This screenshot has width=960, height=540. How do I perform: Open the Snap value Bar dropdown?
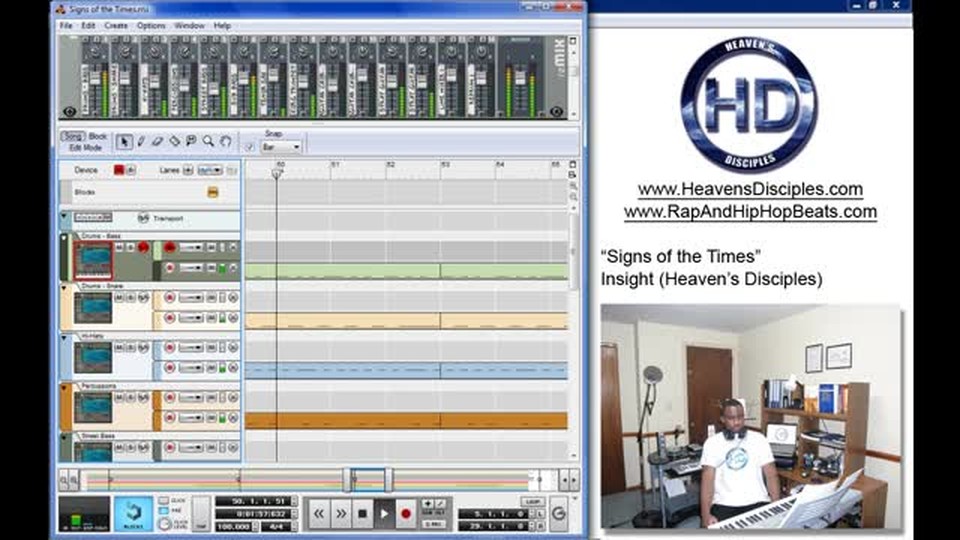tap(282, 148)
